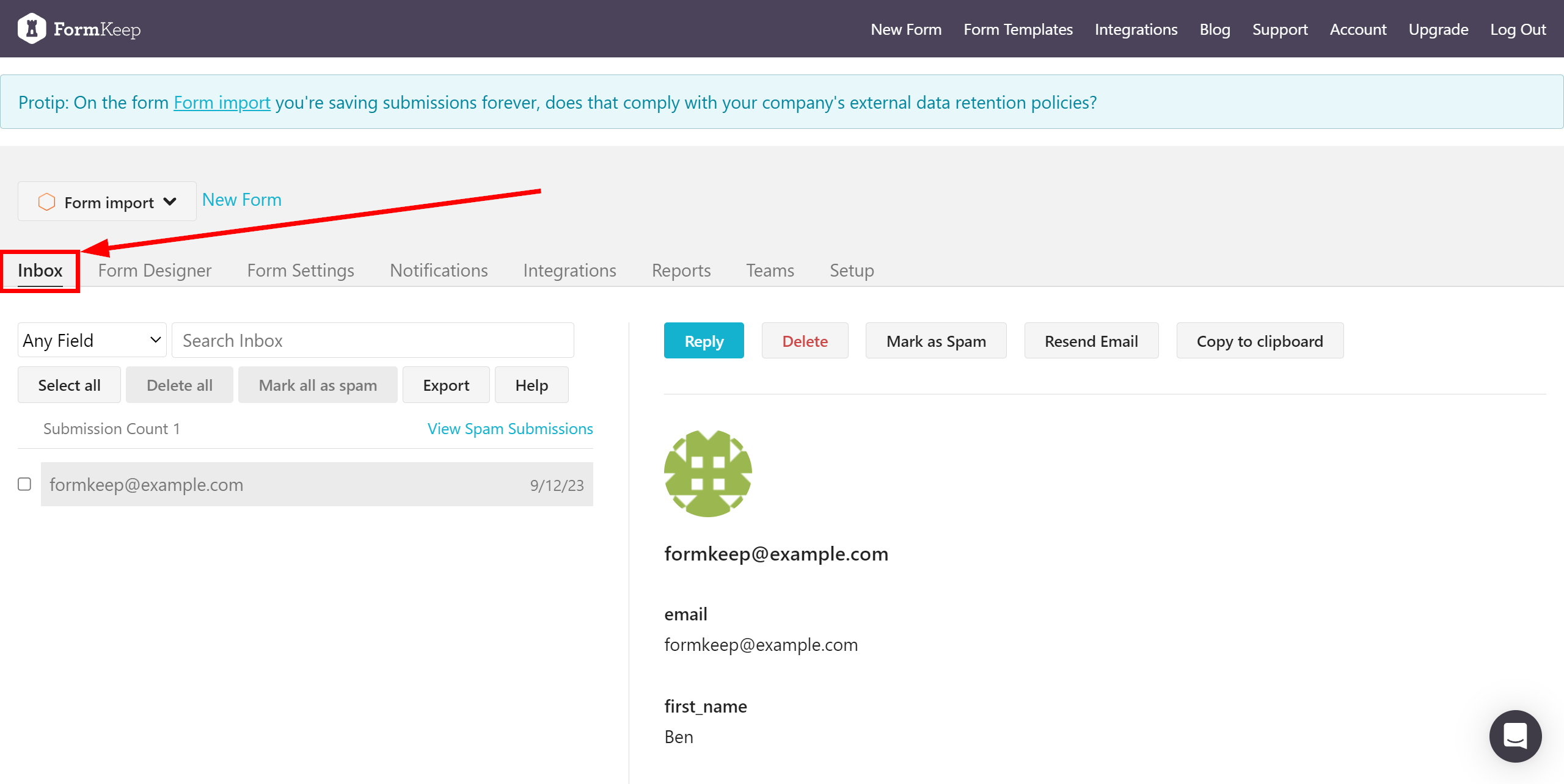1564x784 pixels.
Task: Switch to the Form Settings tab
Action: pyautogui.click(x=301, y=270)
